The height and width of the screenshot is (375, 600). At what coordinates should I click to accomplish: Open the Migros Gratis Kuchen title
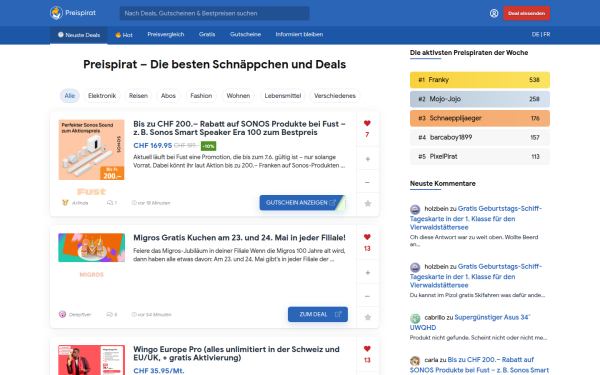239,238
